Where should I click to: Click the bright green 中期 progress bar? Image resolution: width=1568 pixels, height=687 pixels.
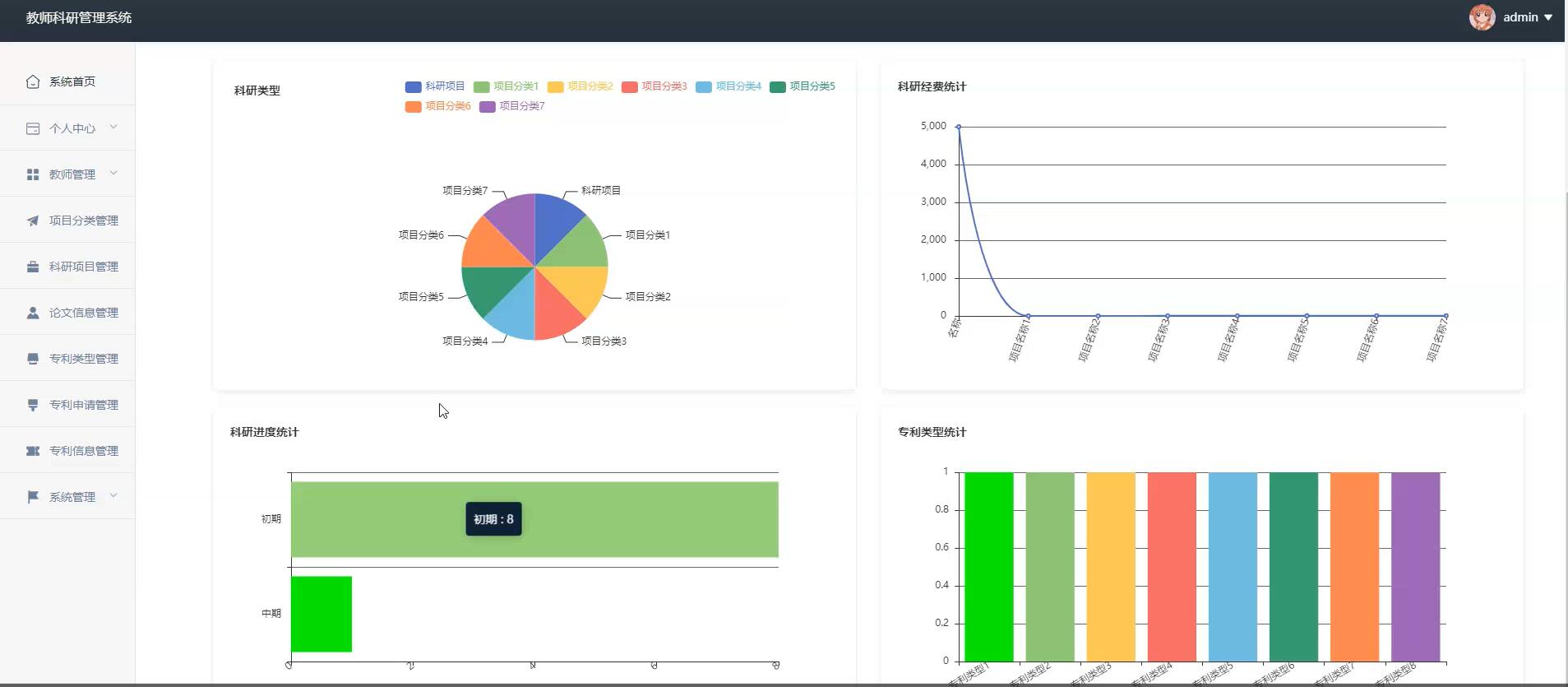(x=321, y=614)
